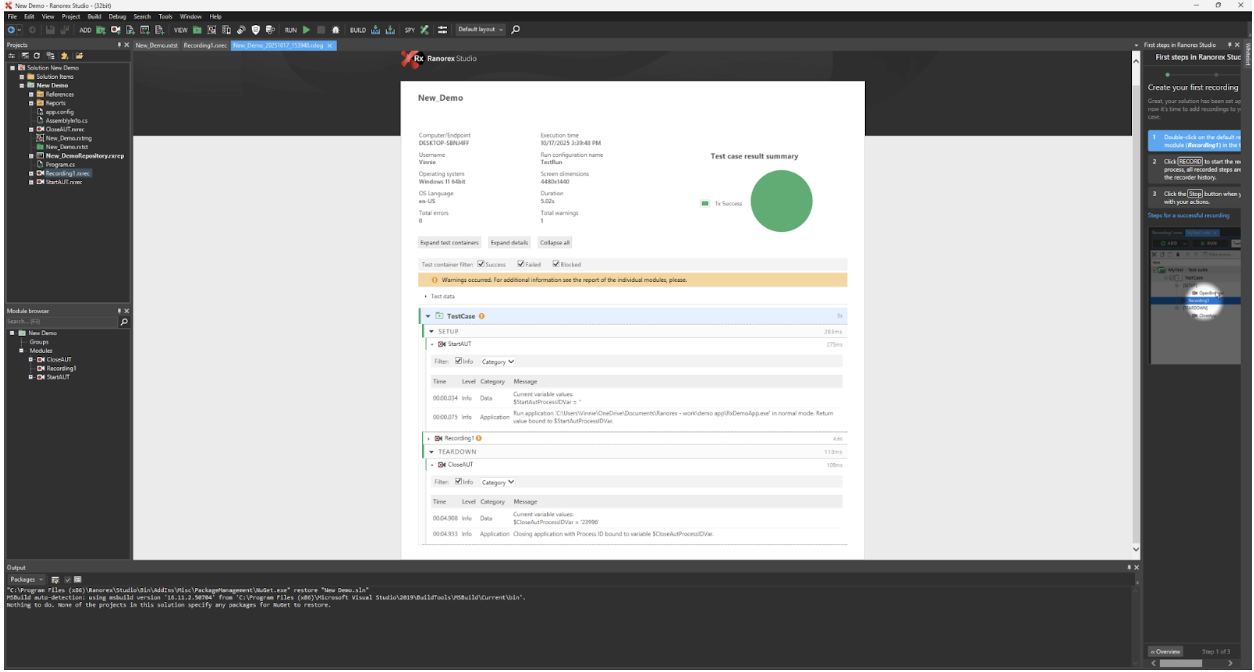
Task: Click the Collapse all button
Action: point(554,242)
